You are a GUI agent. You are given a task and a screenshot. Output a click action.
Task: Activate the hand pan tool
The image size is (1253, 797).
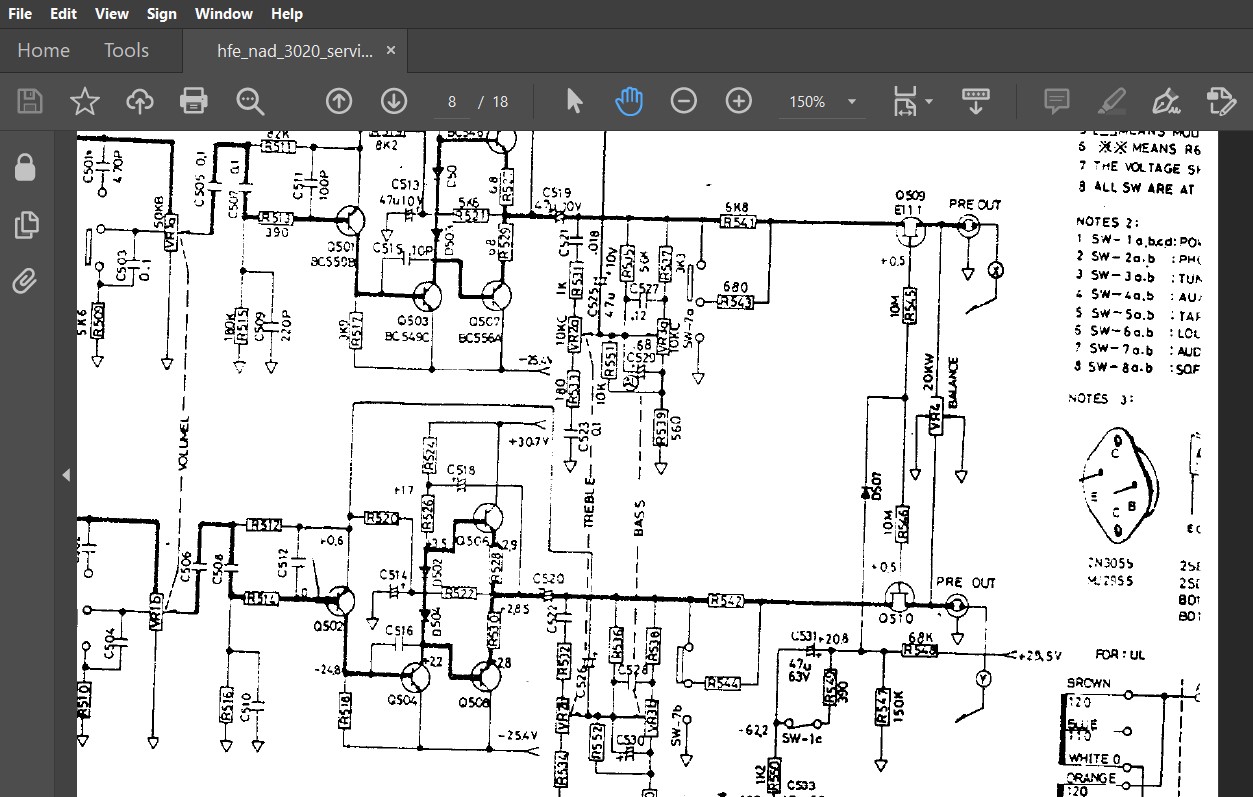point(629,101)
